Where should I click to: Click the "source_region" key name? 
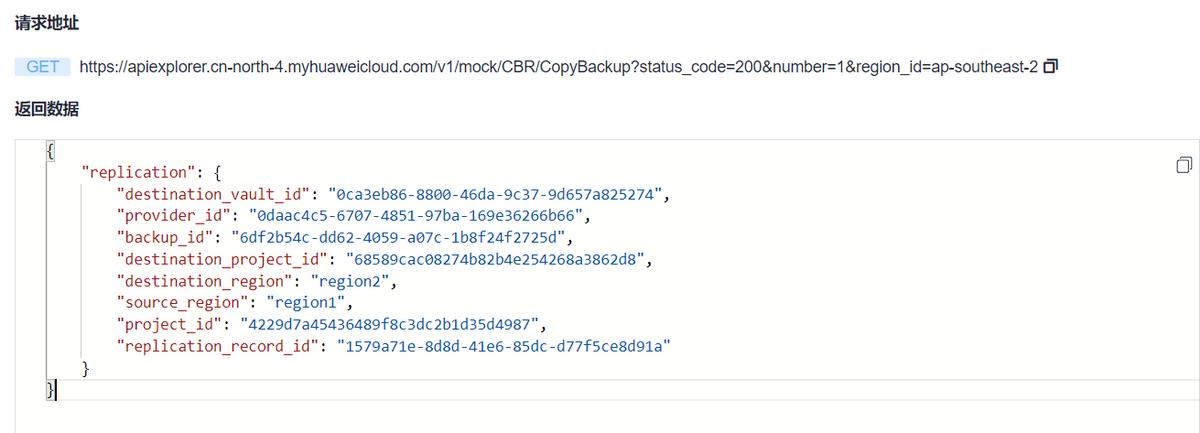182,302
